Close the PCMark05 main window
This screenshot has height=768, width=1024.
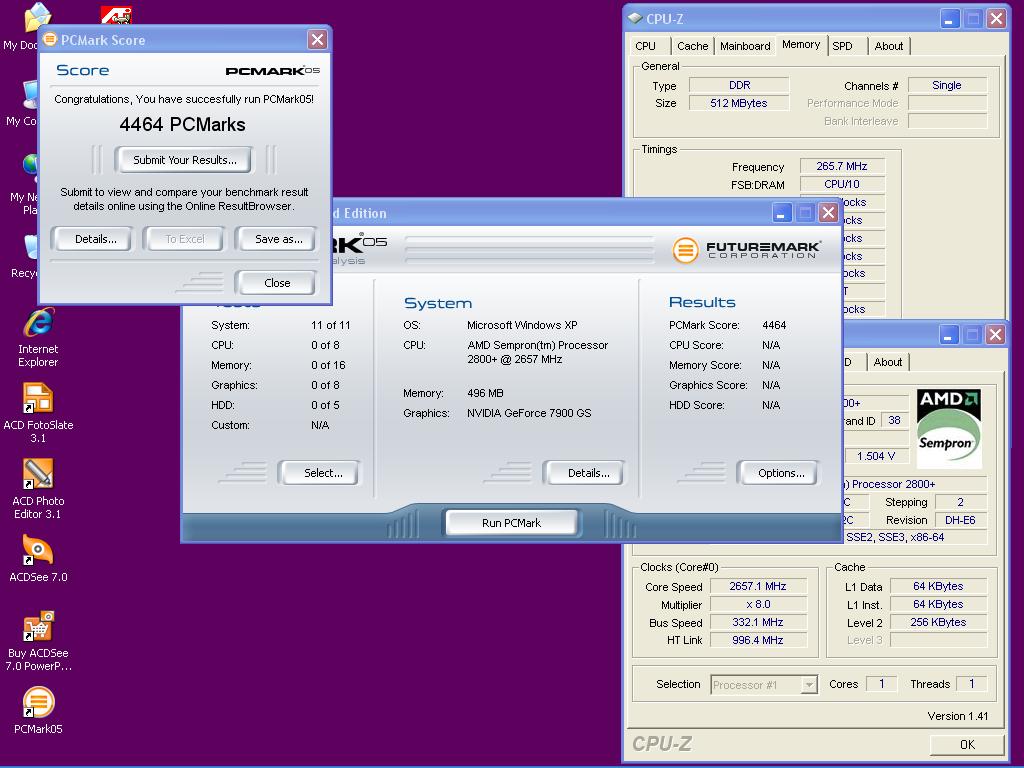[x=828, y=212]
